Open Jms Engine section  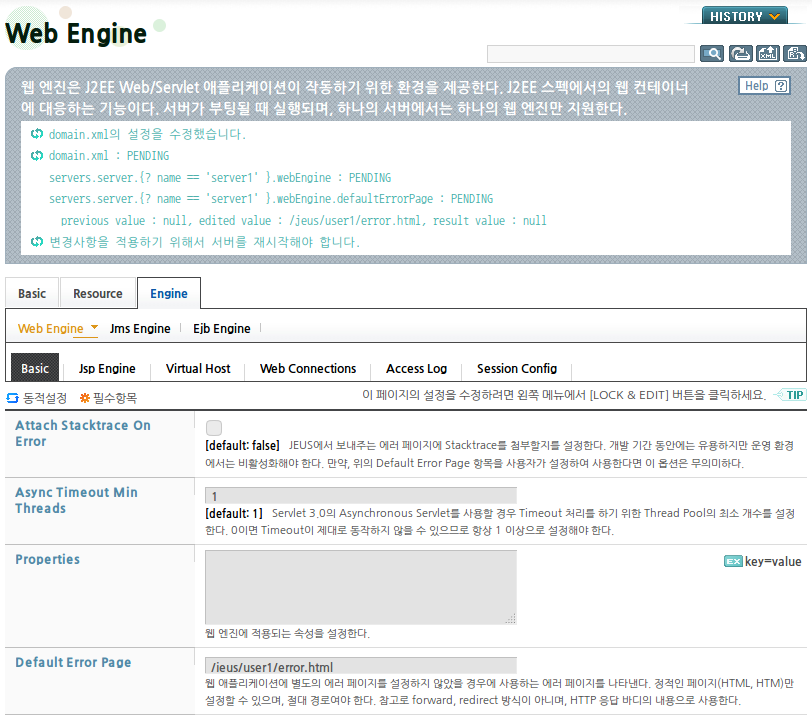tap(140, 328)
